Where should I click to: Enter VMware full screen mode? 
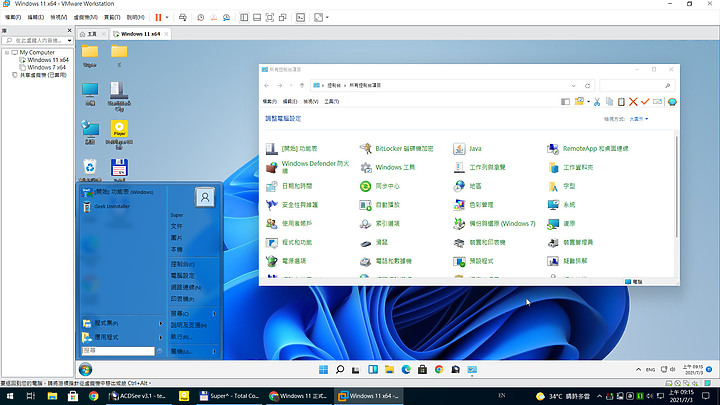point(270,17)
